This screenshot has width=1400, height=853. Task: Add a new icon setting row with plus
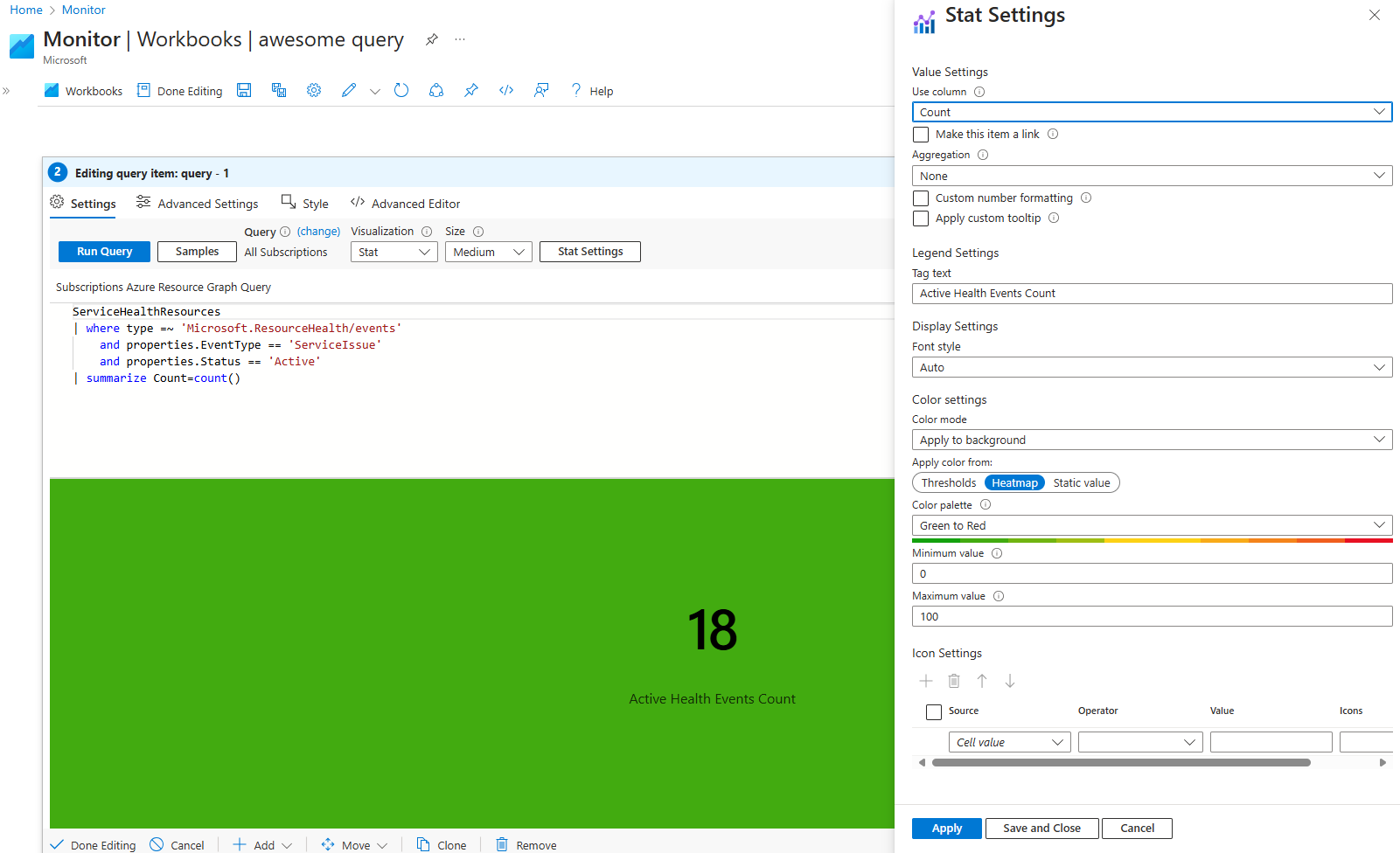(926, 681)
